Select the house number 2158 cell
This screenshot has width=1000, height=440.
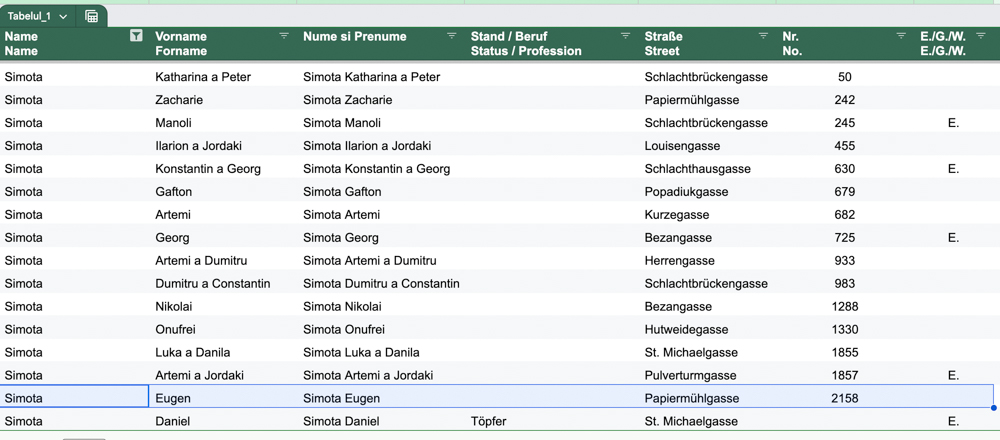(844, 399)
